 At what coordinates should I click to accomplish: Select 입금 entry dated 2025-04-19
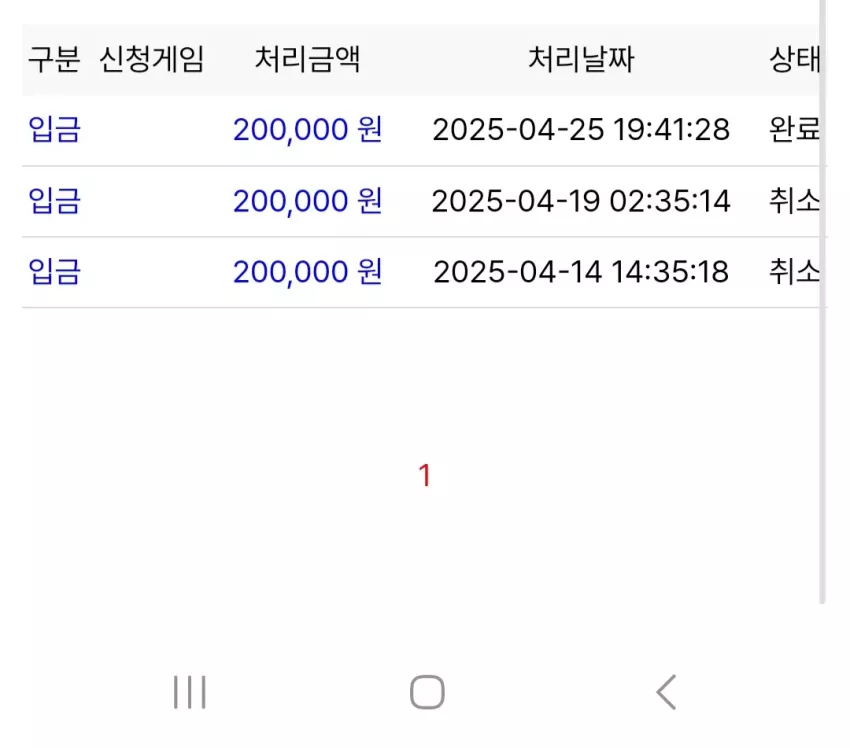54,201
